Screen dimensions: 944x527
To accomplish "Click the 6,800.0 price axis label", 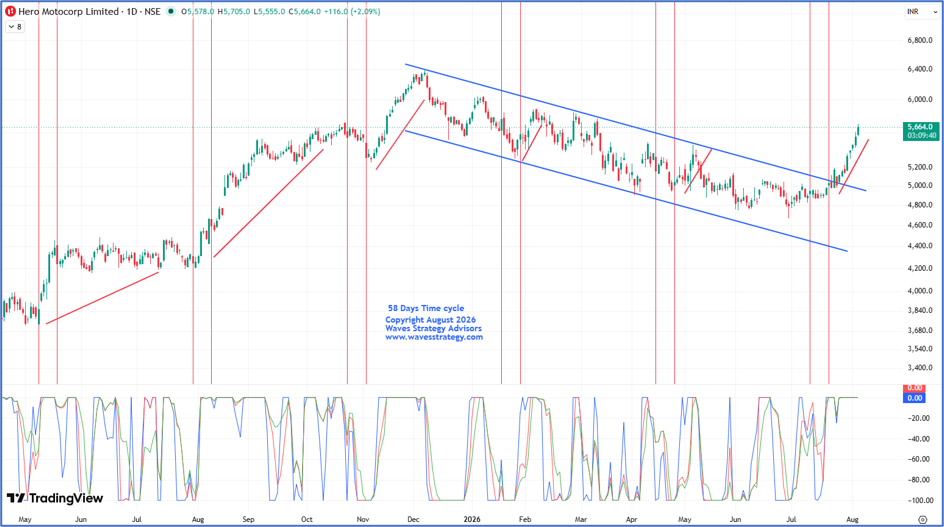I will pos(921,41).
